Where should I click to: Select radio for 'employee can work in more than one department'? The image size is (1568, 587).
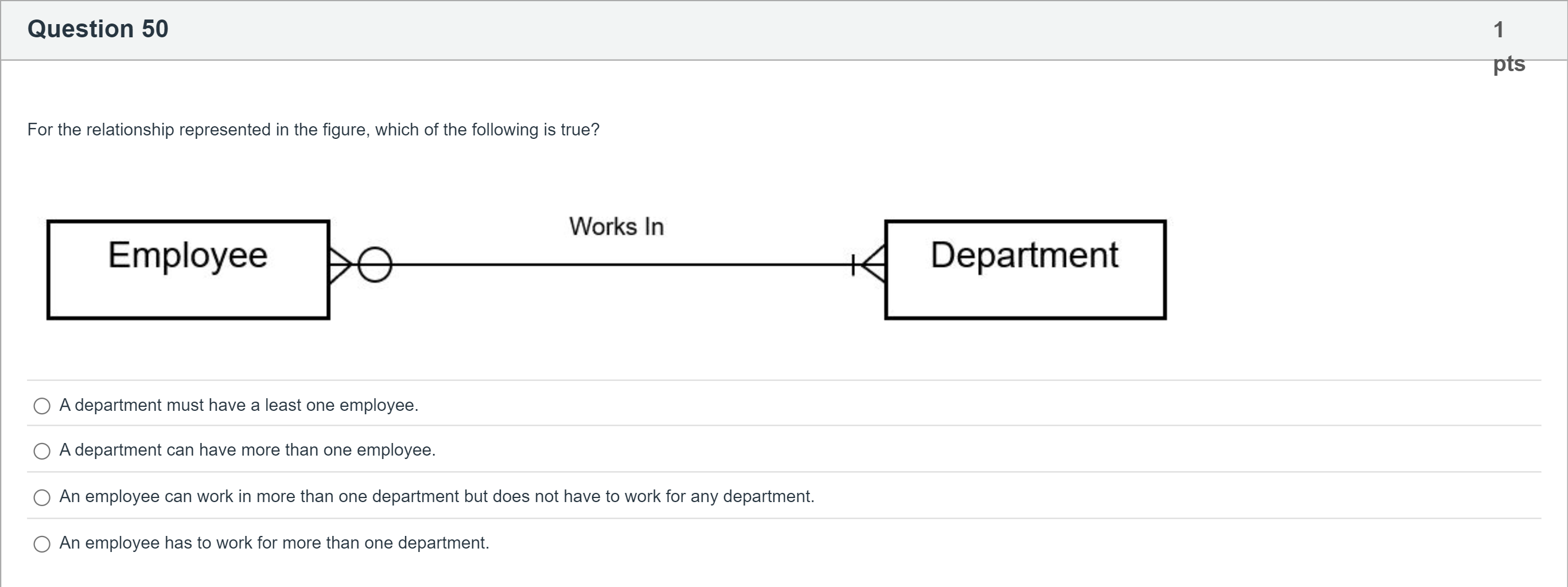coord(42,497)
